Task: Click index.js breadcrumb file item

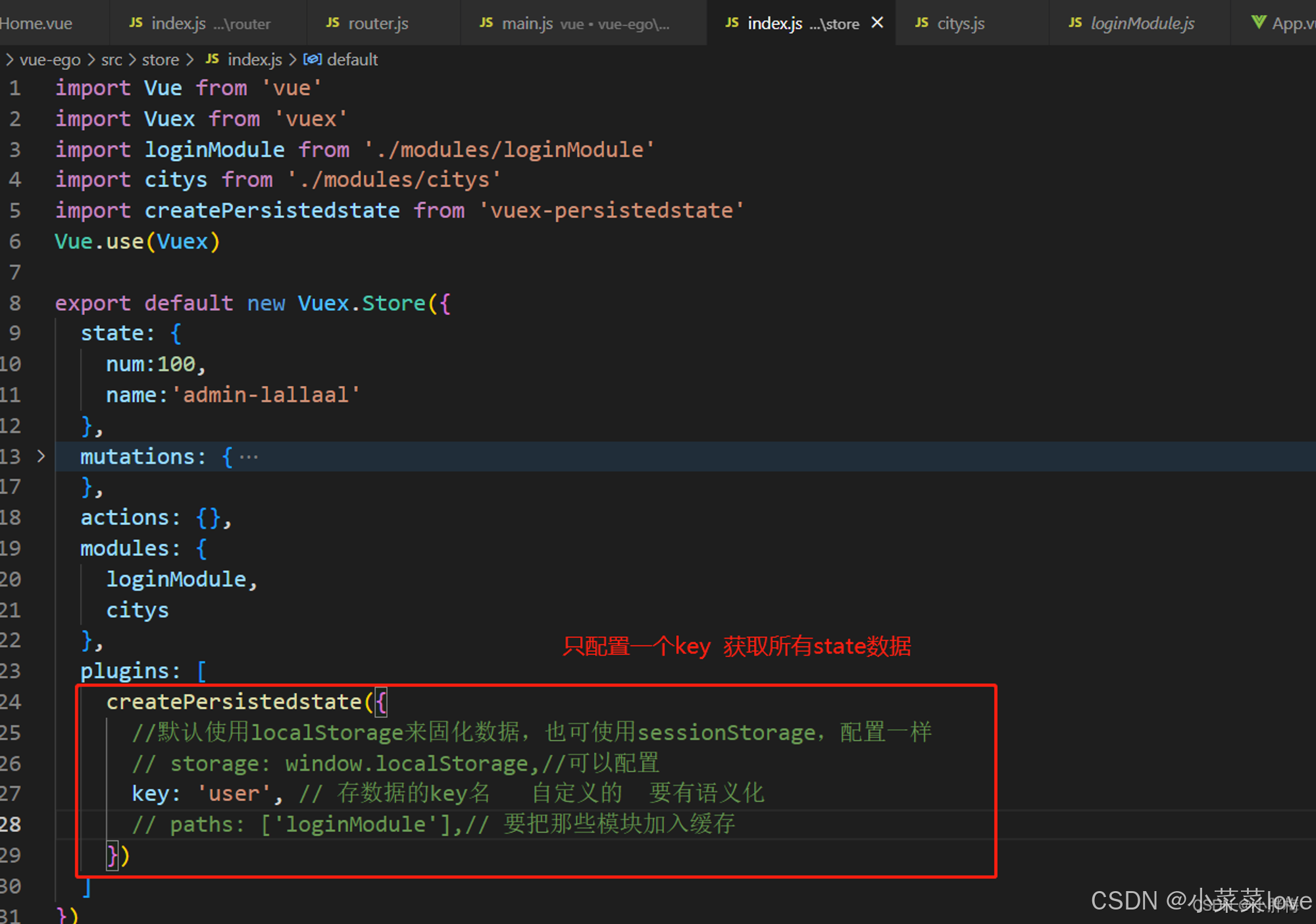Action: pyautogui.click(x=254, y=60)
